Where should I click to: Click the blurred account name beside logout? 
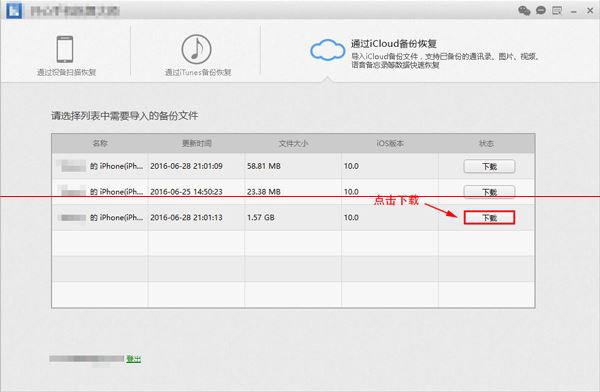click(87, 359)
